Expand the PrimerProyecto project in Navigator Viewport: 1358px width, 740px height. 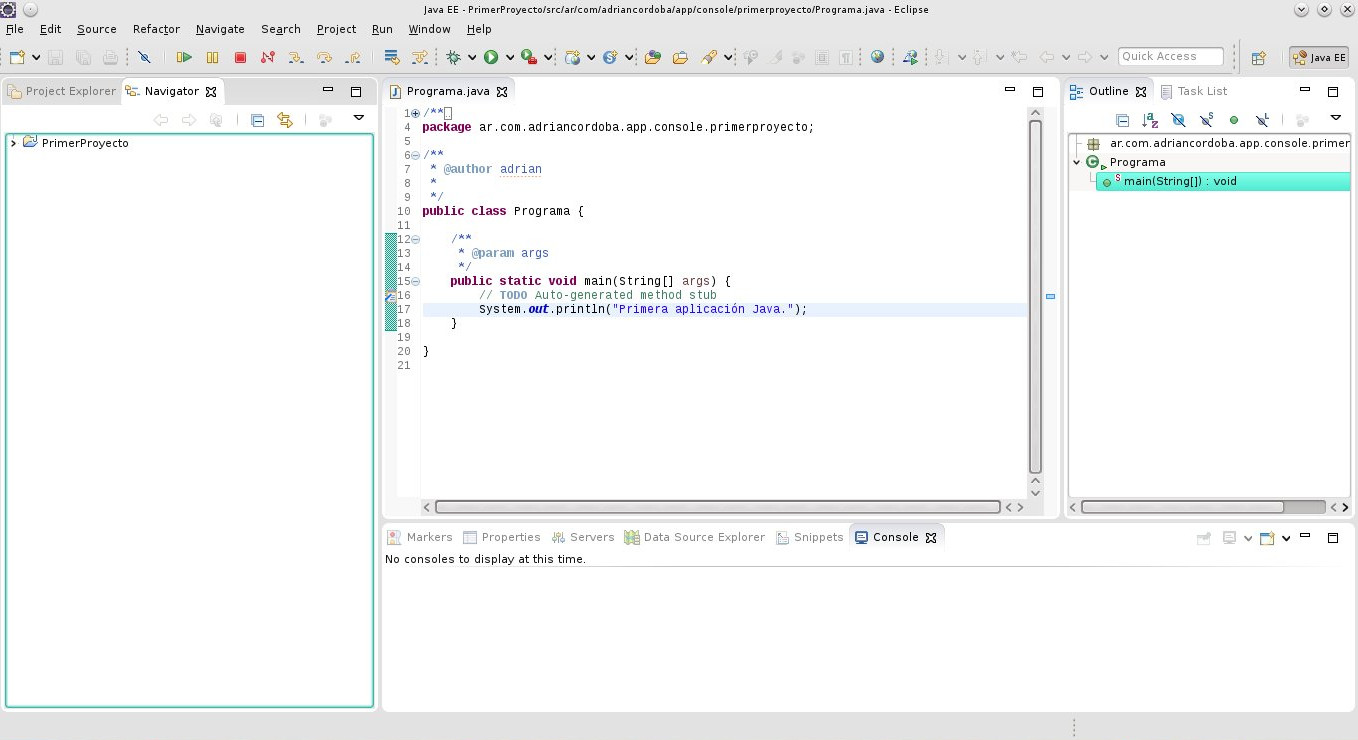pyautogui.click(x=12, y=143)
